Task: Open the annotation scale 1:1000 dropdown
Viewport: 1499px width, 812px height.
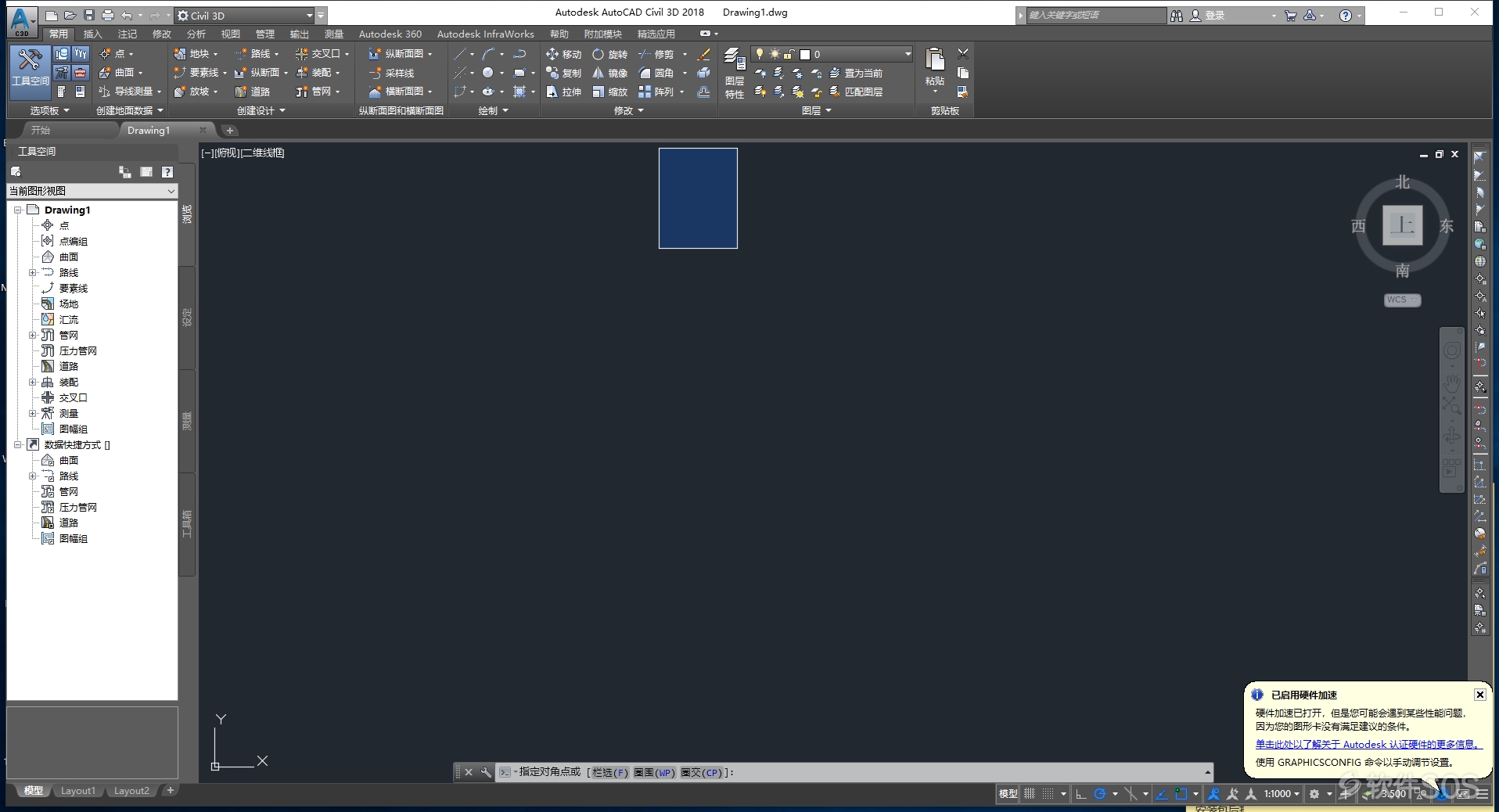Action: tap(1282, 793)
